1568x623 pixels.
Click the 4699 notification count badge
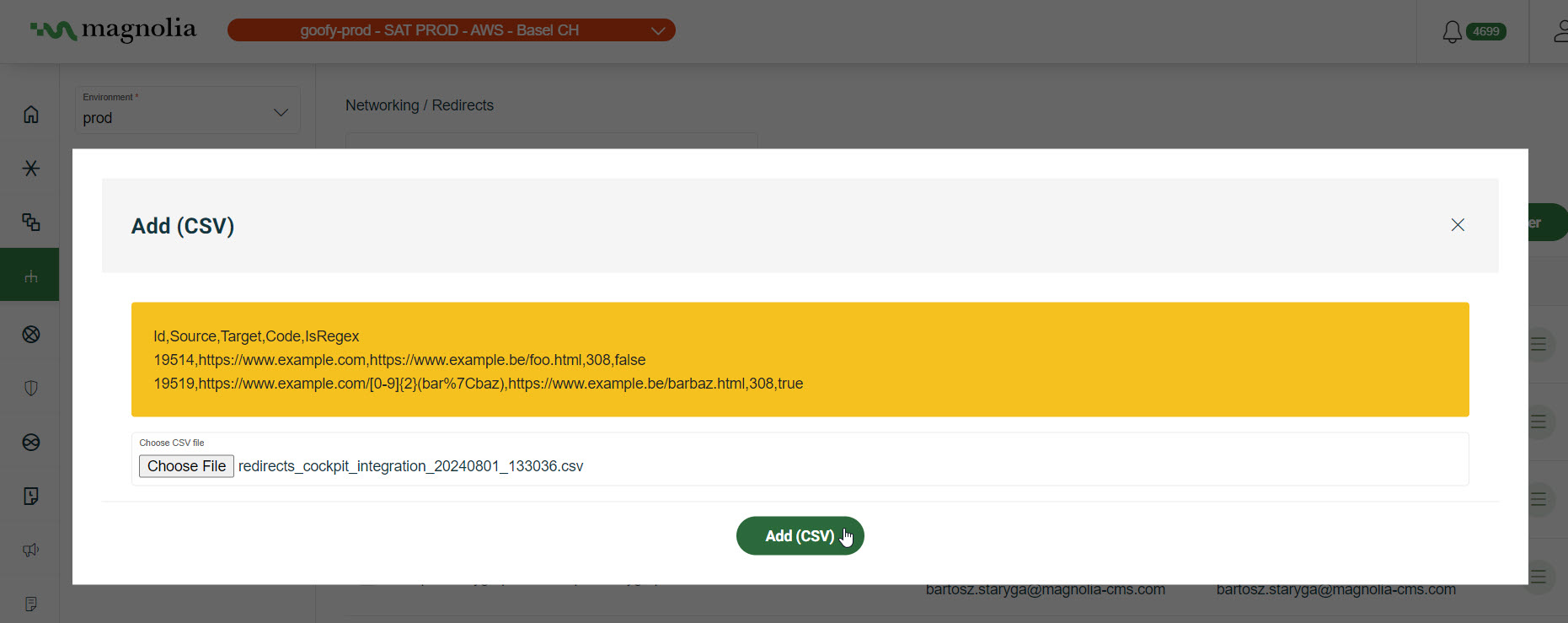pos(1485,31)
